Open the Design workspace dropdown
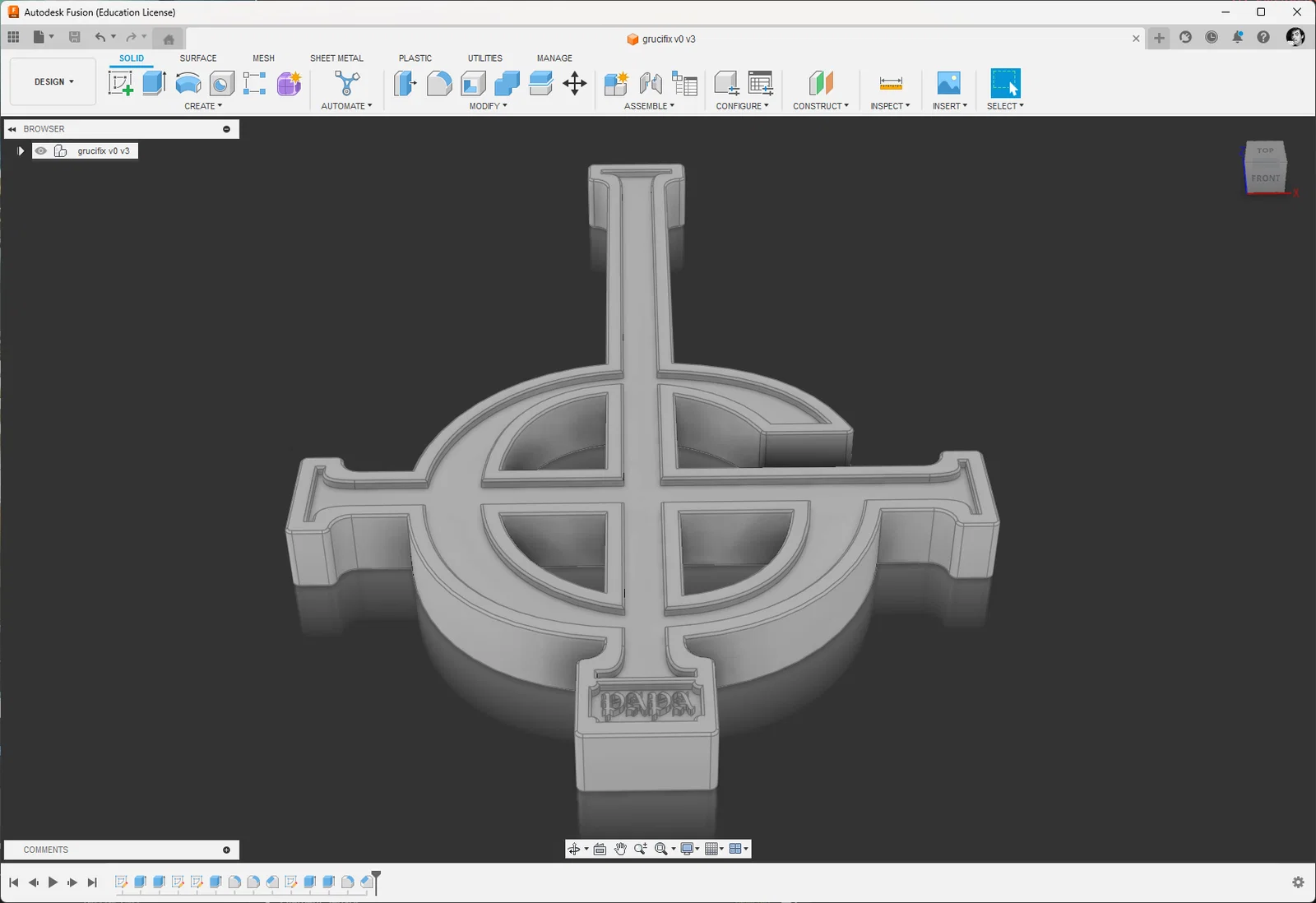The image size is (1316, 903). pyautogui.click(x=53, y=82)
